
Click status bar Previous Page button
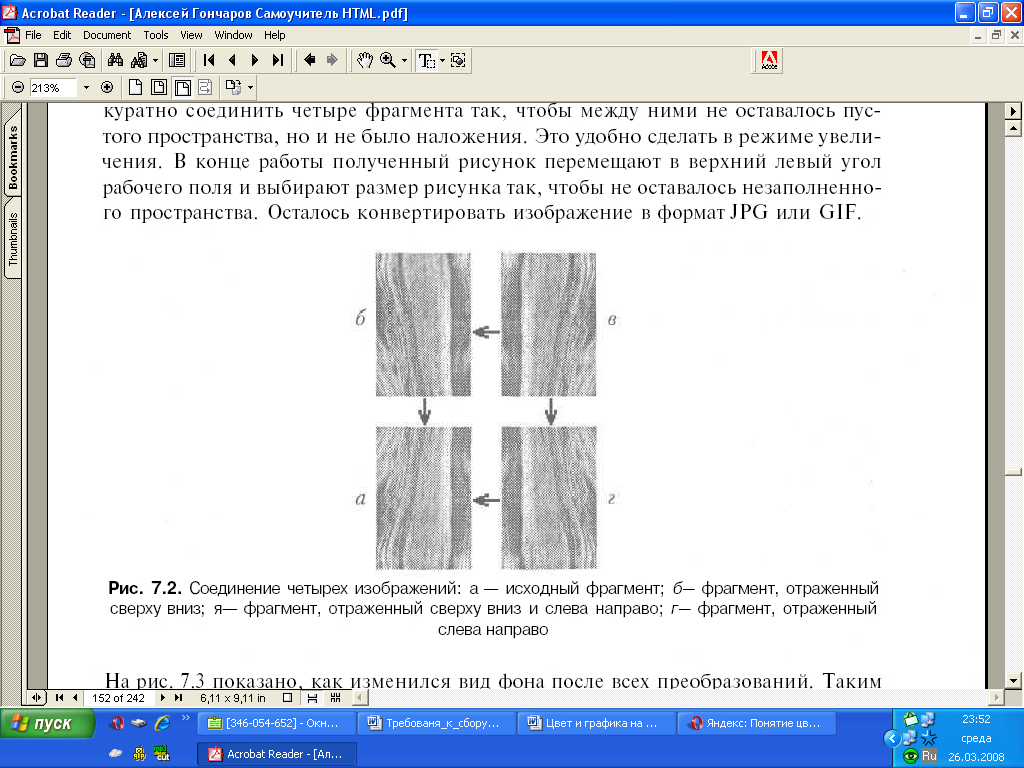tap(75, 698)
